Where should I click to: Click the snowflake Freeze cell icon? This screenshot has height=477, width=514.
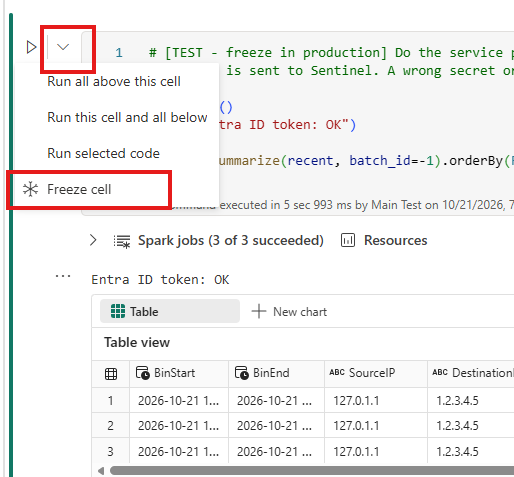click(x=30, y=189)
